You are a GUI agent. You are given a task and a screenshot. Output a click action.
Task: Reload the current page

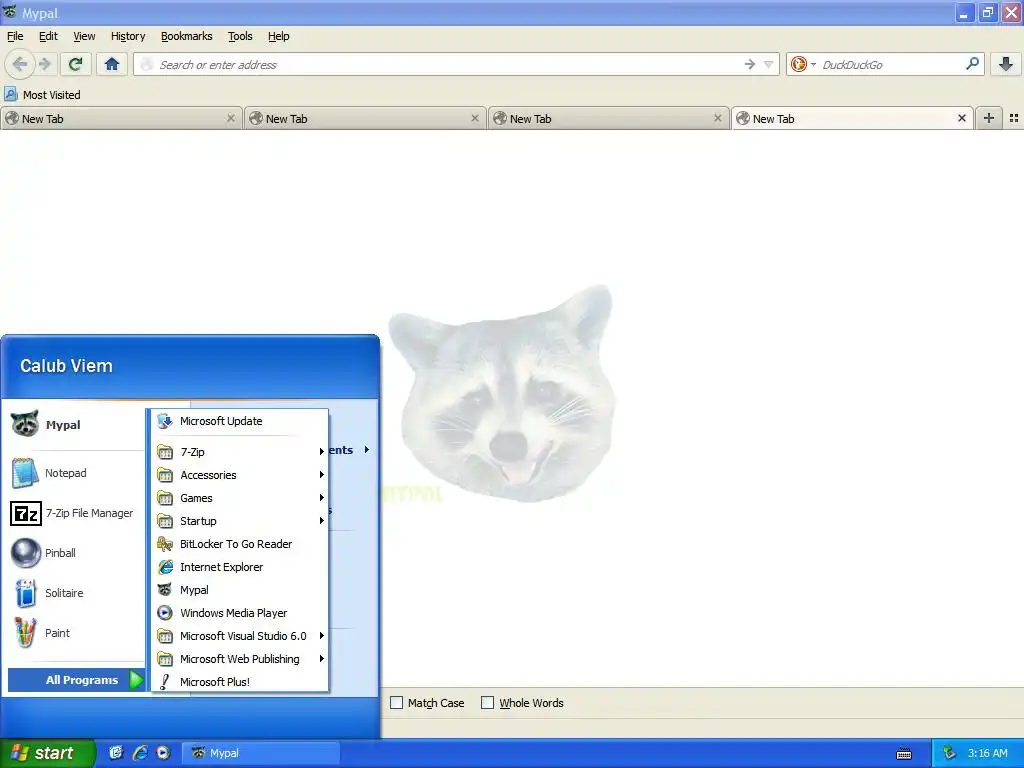tap(76, 64)
